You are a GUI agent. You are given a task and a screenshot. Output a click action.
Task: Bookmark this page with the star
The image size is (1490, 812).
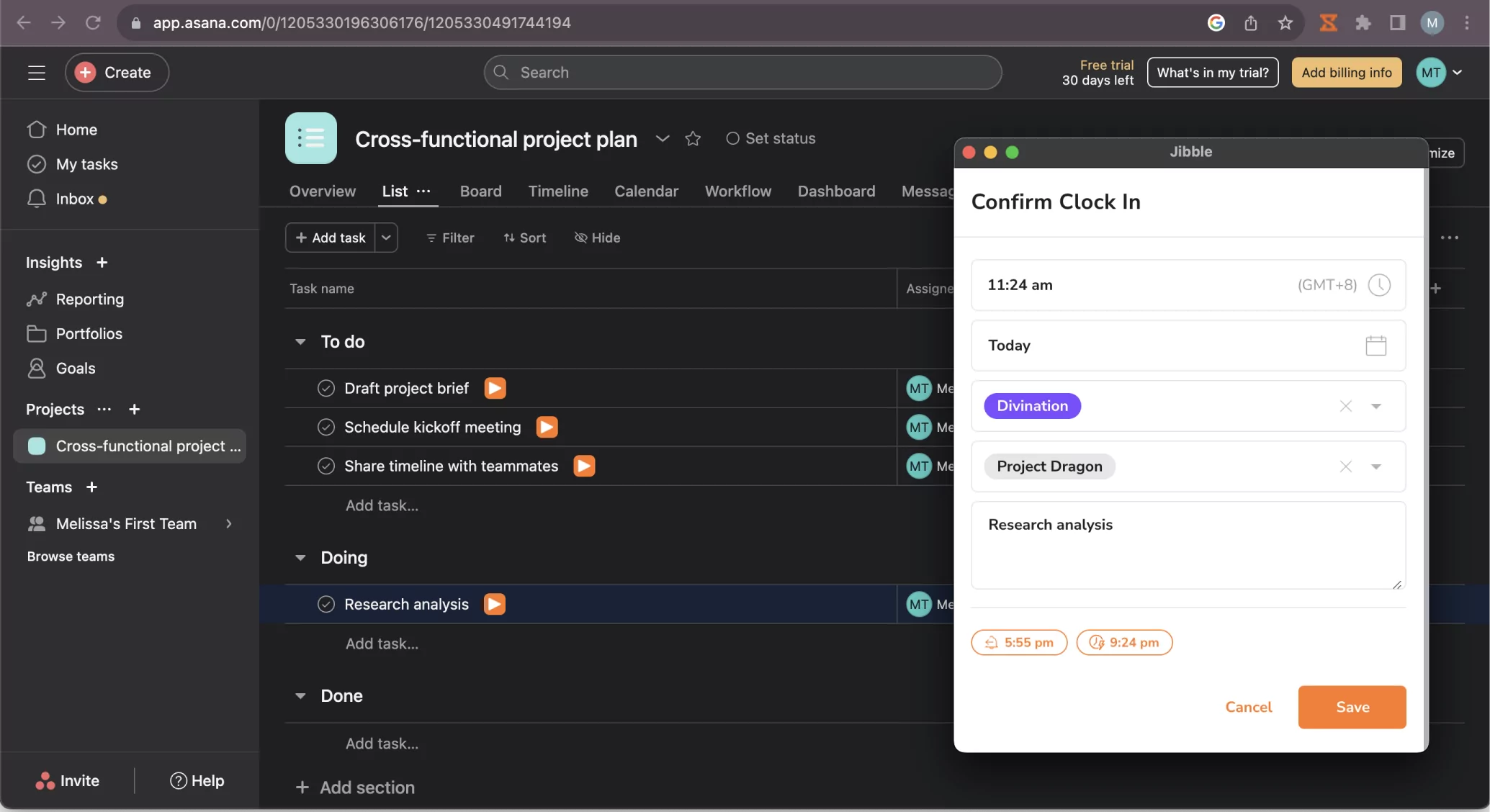point(1285,23)
